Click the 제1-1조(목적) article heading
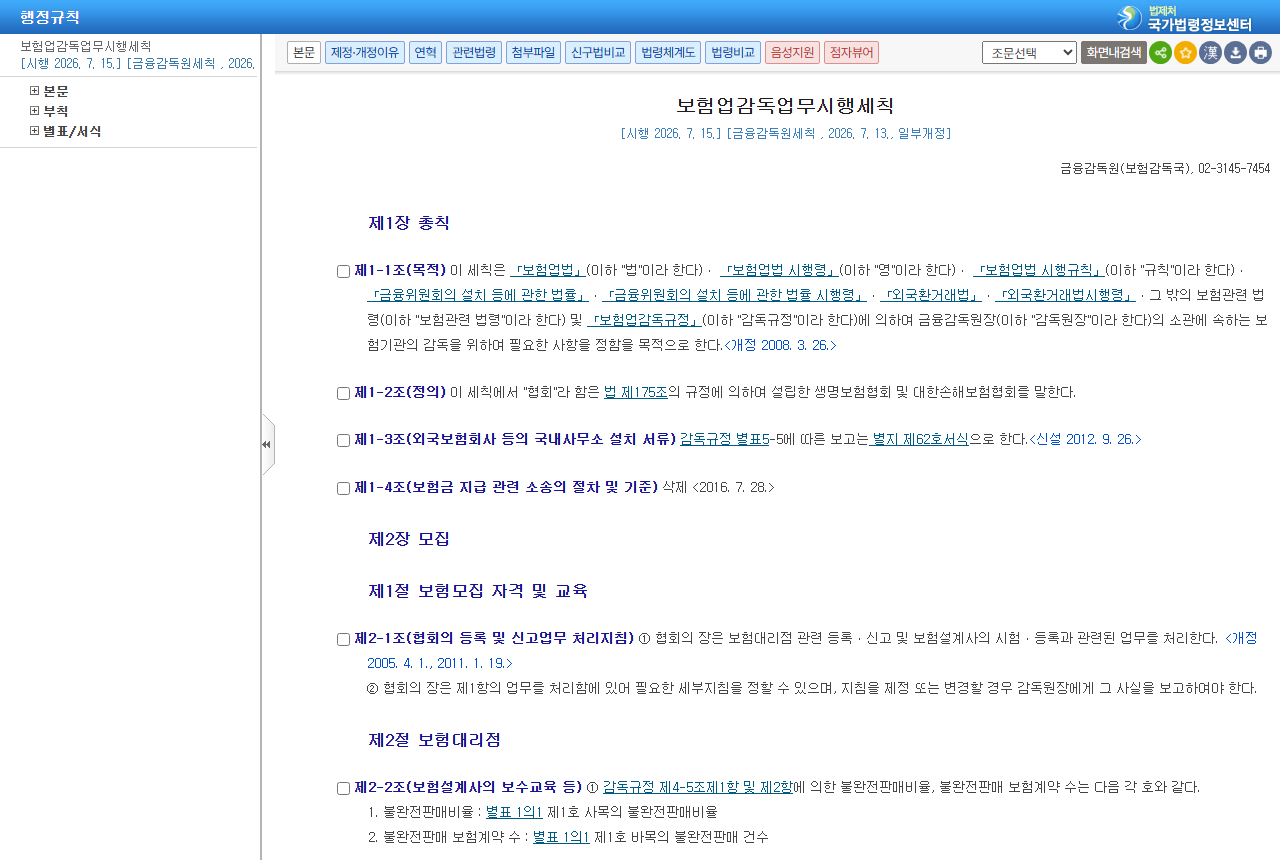1280x860 pixels. pos(400,270)
